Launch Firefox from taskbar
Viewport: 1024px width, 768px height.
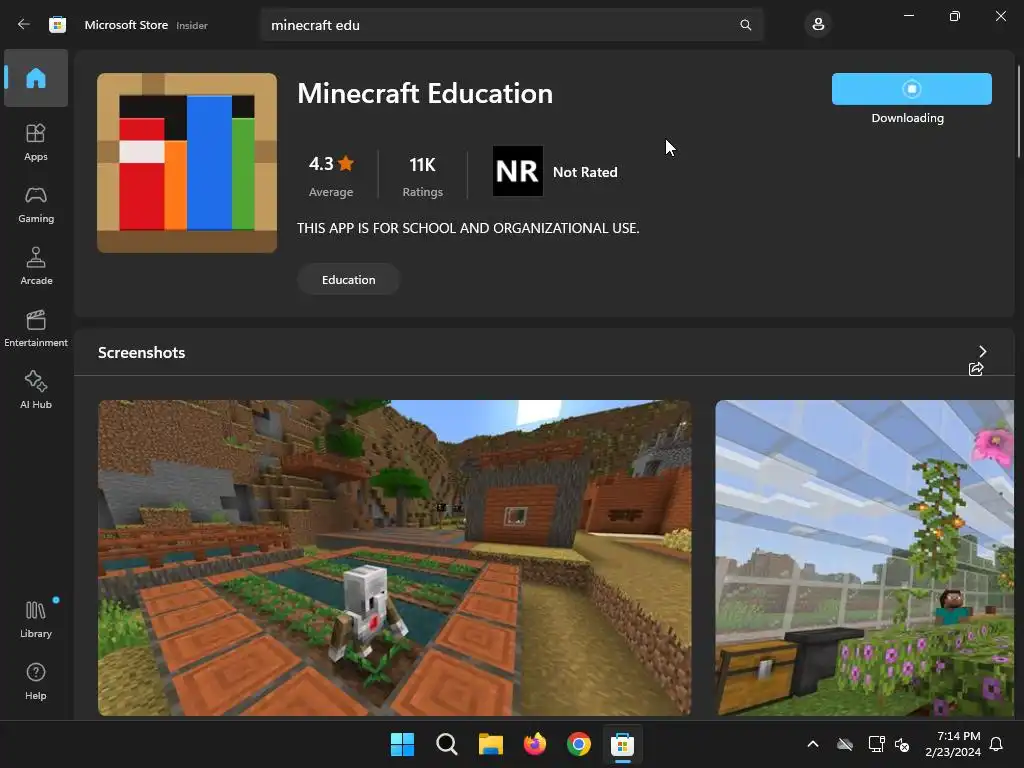535,744
